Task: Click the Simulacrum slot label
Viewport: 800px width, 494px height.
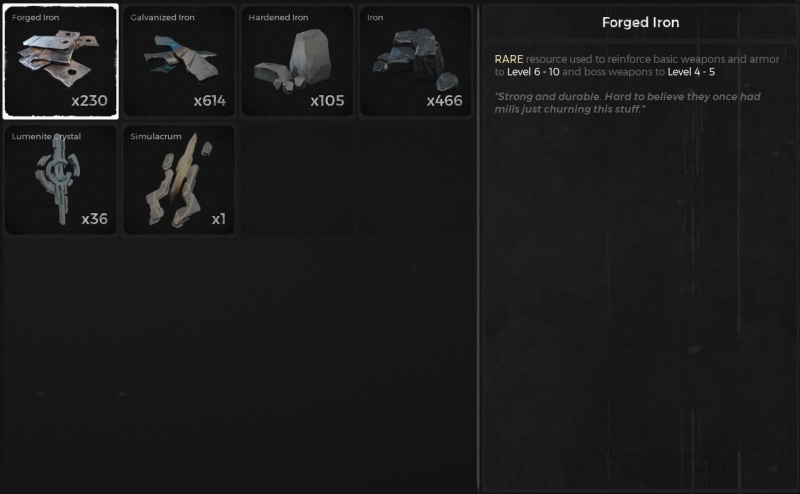Action: pyautogui.click(x=156, y=136)
